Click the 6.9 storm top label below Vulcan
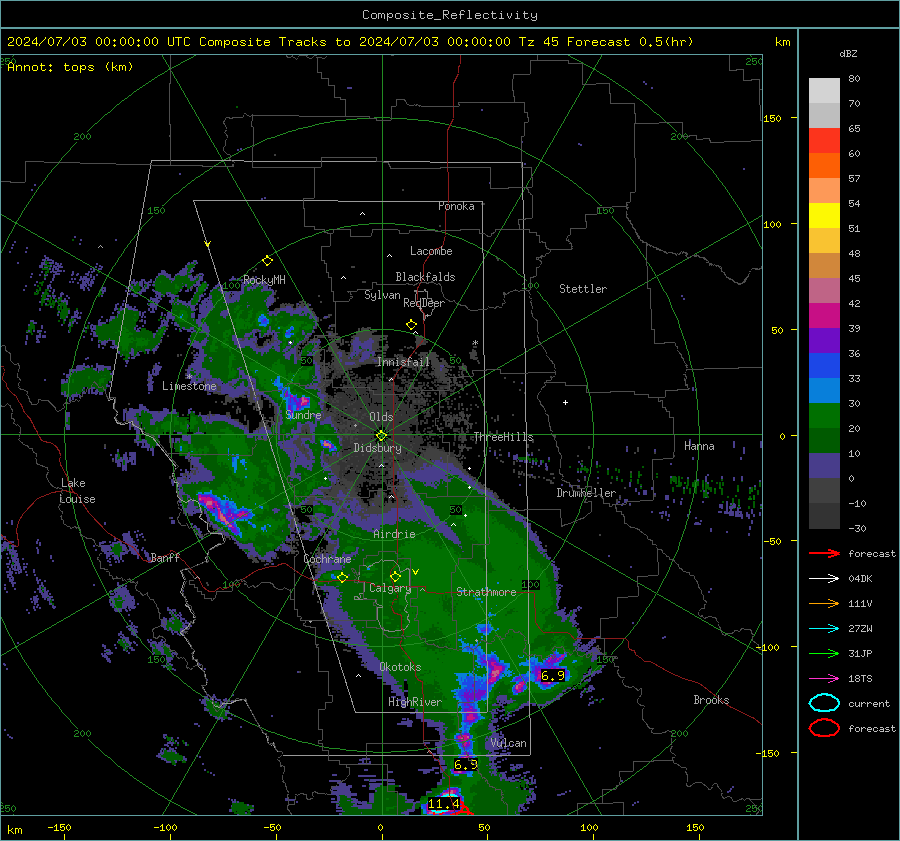Screen dimensions: 900x841 point(465,765)
